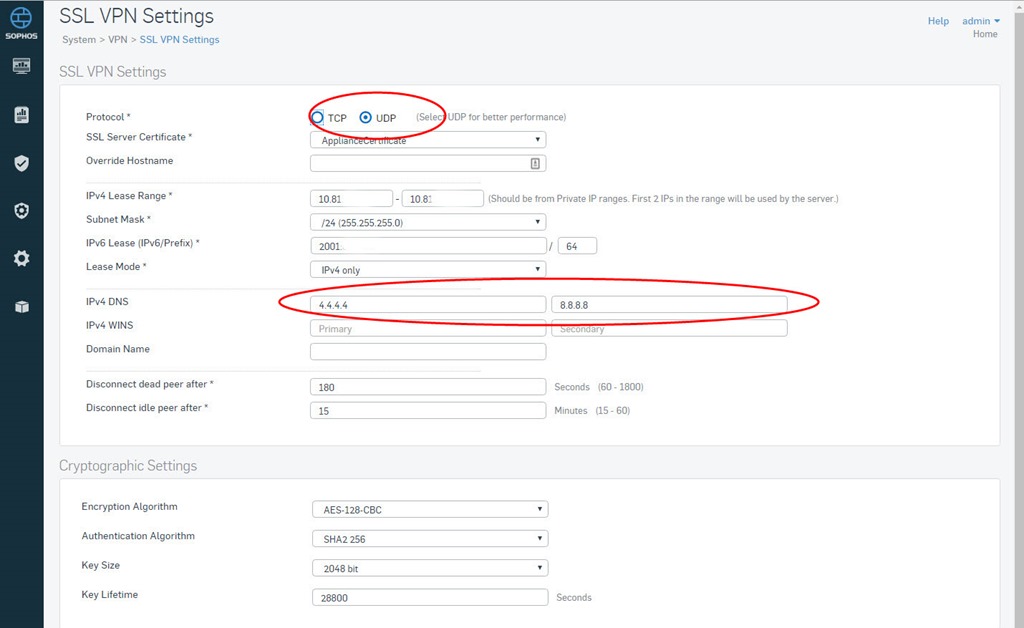Screen dimensions: 1024x628
Task: Click the Sophos logo icon
Action: [21, 23]
